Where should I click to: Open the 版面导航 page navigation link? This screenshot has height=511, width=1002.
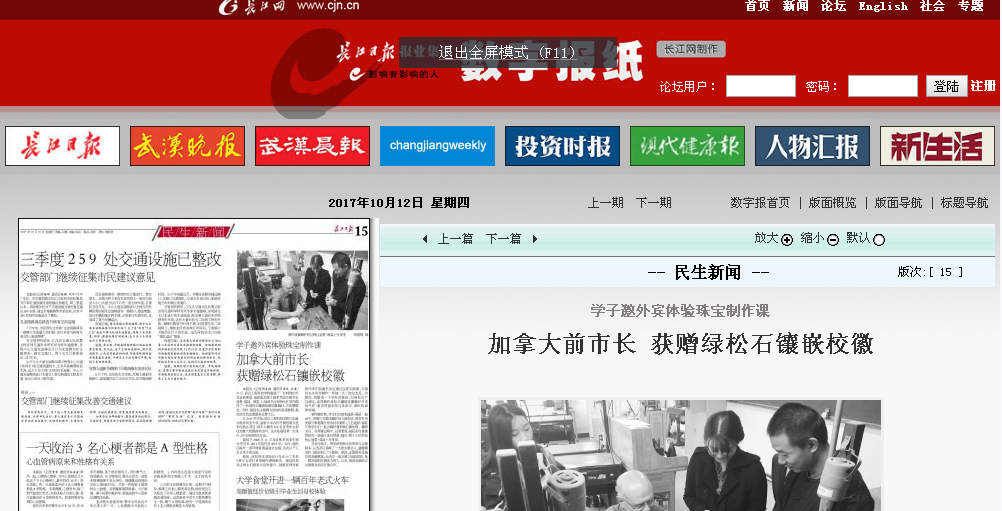coord(898,203)
